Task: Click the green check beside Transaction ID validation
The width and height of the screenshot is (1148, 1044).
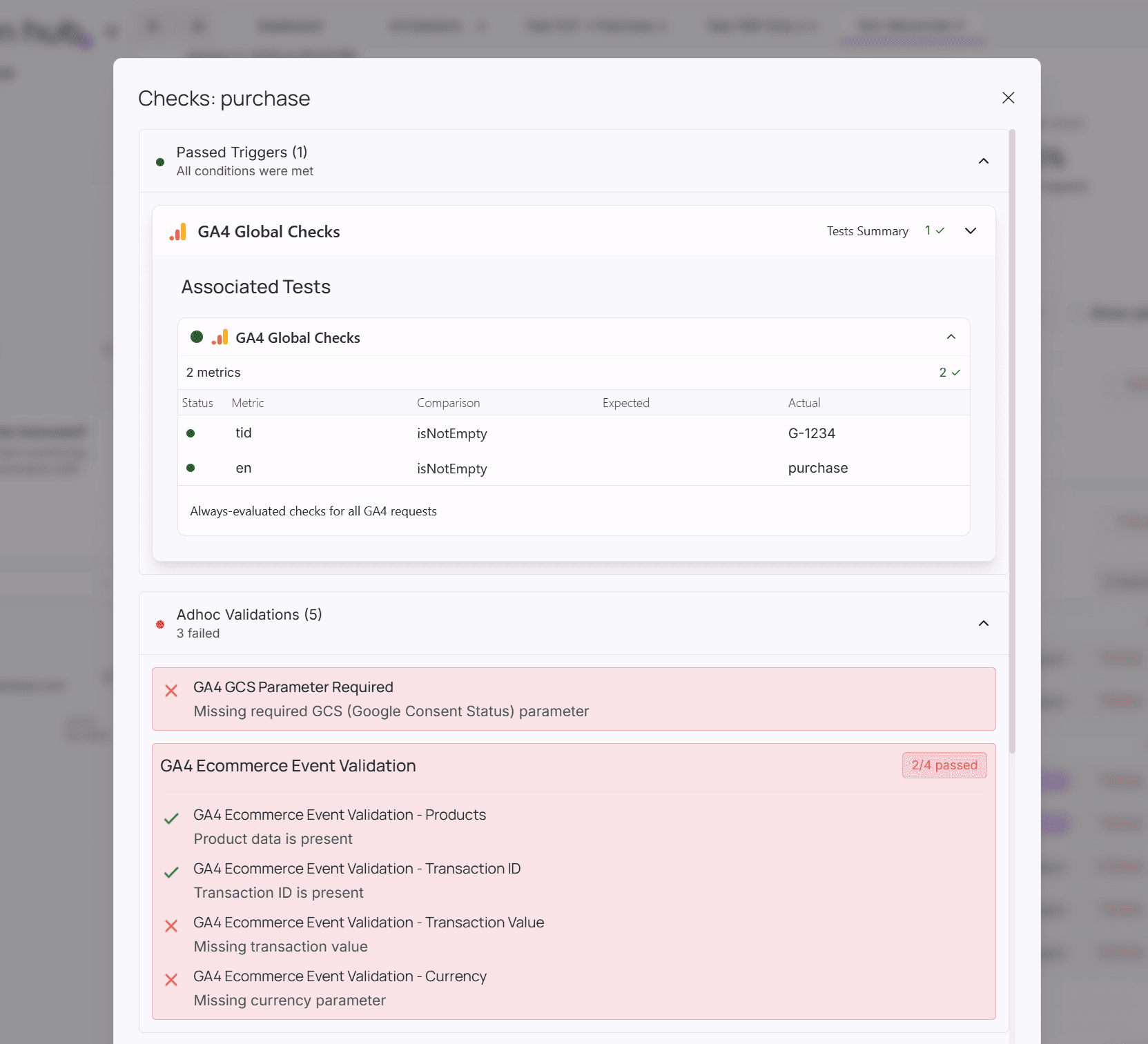Action: [171, 872]
